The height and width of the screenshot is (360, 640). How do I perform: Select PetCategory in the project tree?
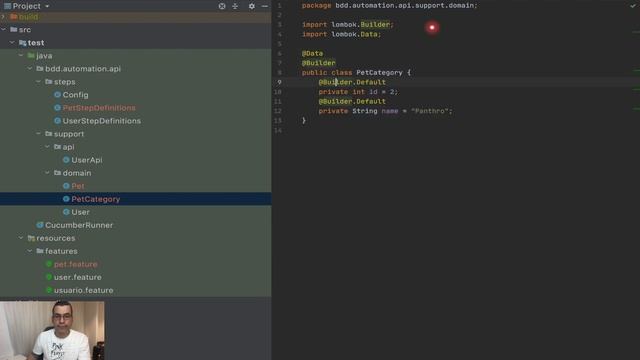(x=96, y=199)
